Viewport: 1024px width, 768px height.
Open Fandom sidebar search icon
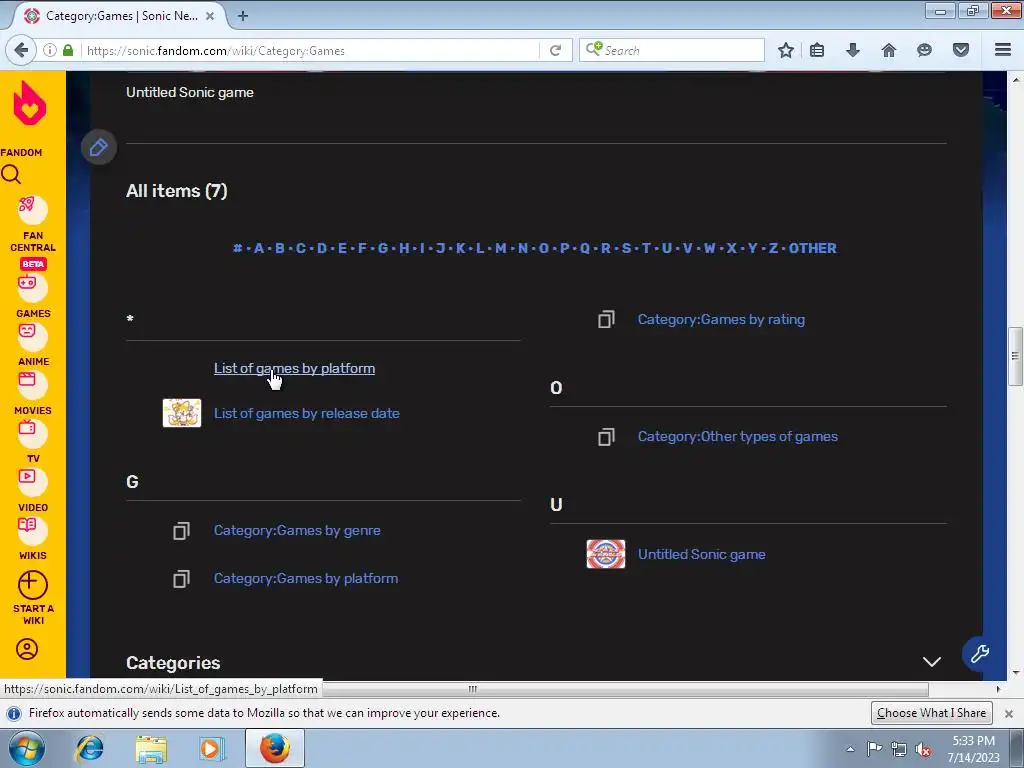tap(11, 174)
